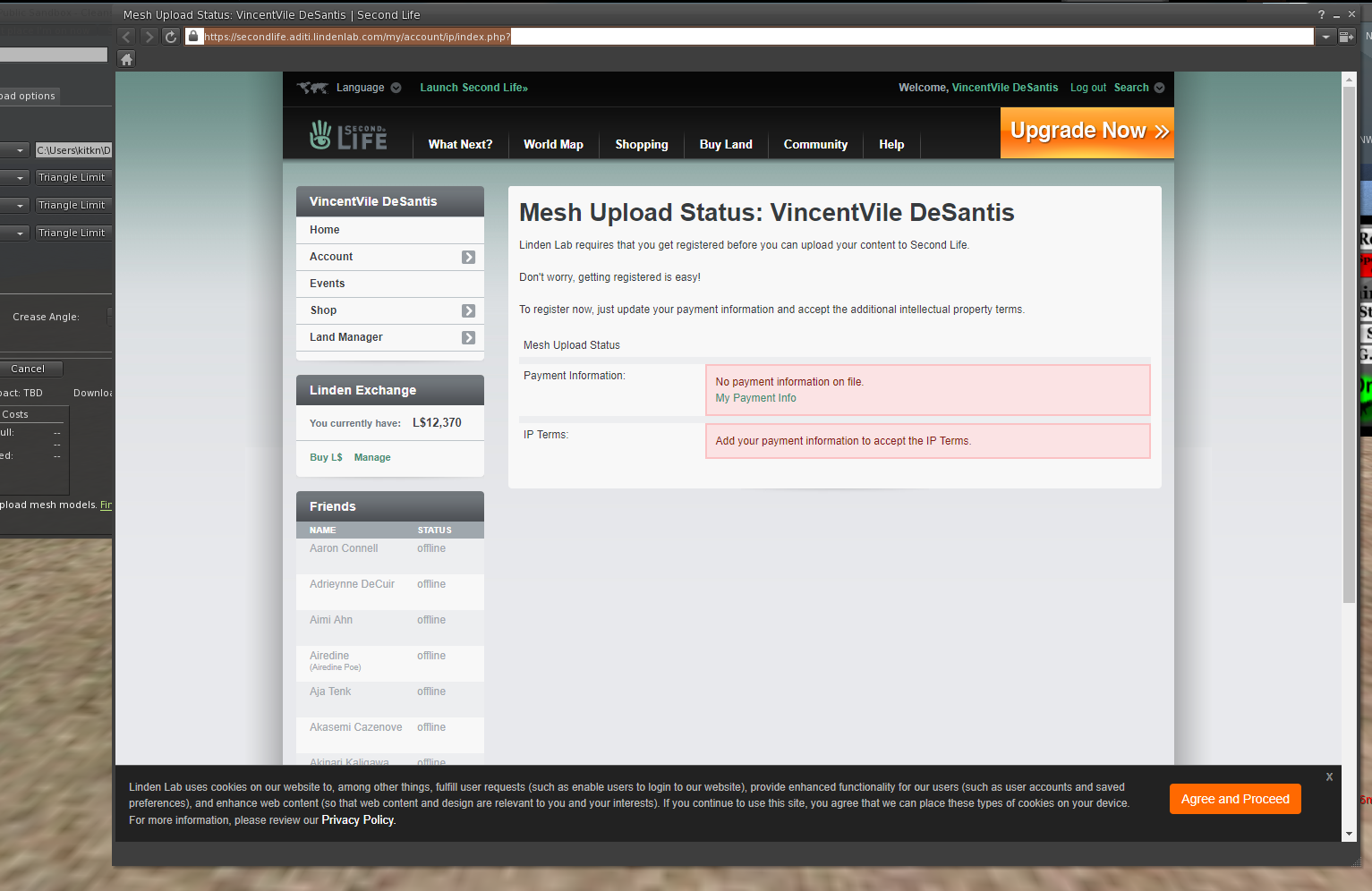This screenshot has height=891, width=1372.
Task: Click the STATUS column header in Friends
Action: (434, 530)
